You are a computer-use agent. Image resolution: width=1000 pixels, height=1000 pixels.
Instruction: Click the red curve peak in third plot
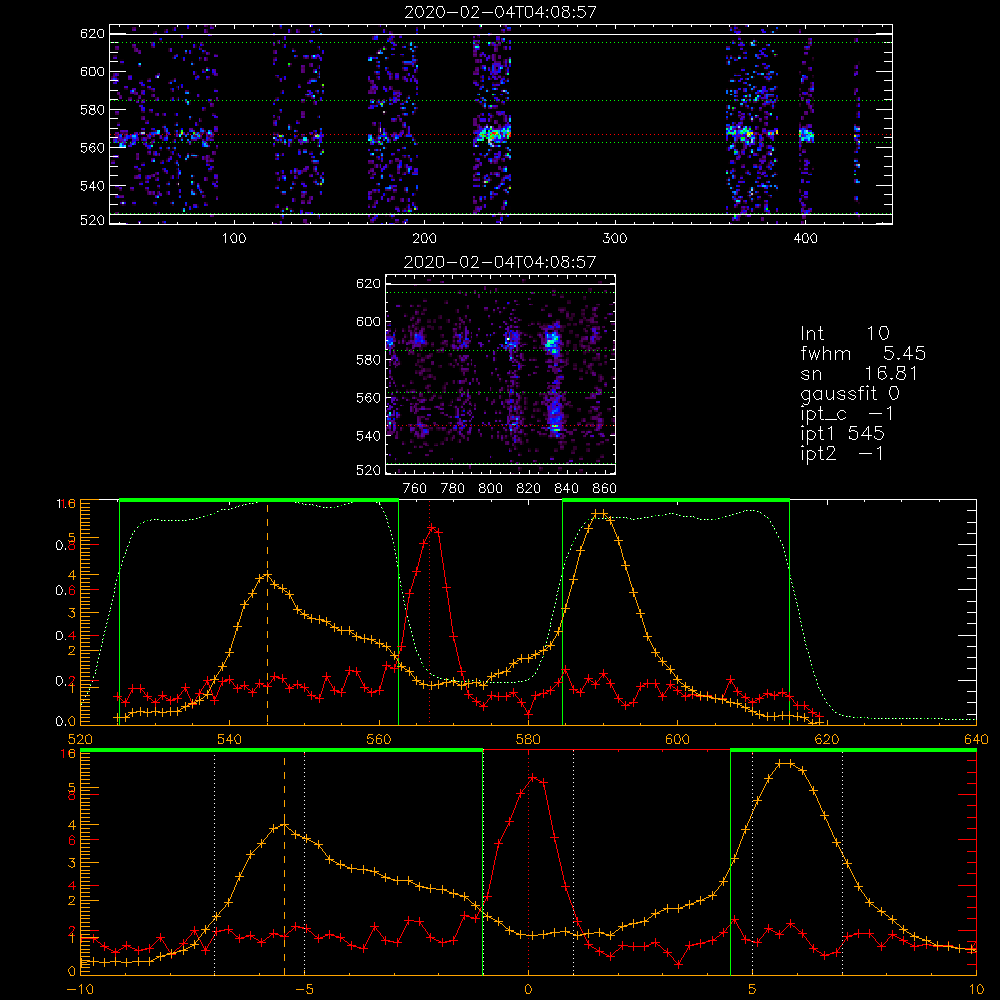coord(432,527)
